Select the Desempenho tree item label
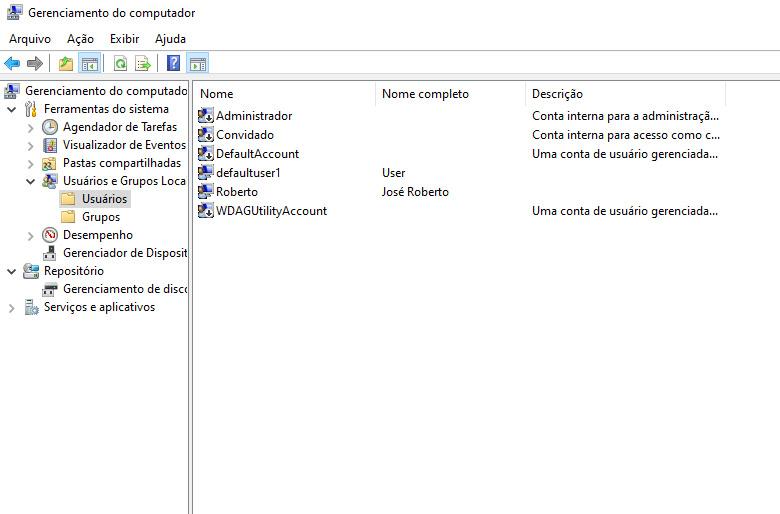The width and height of the screenshot is (780, 514). 98,235
